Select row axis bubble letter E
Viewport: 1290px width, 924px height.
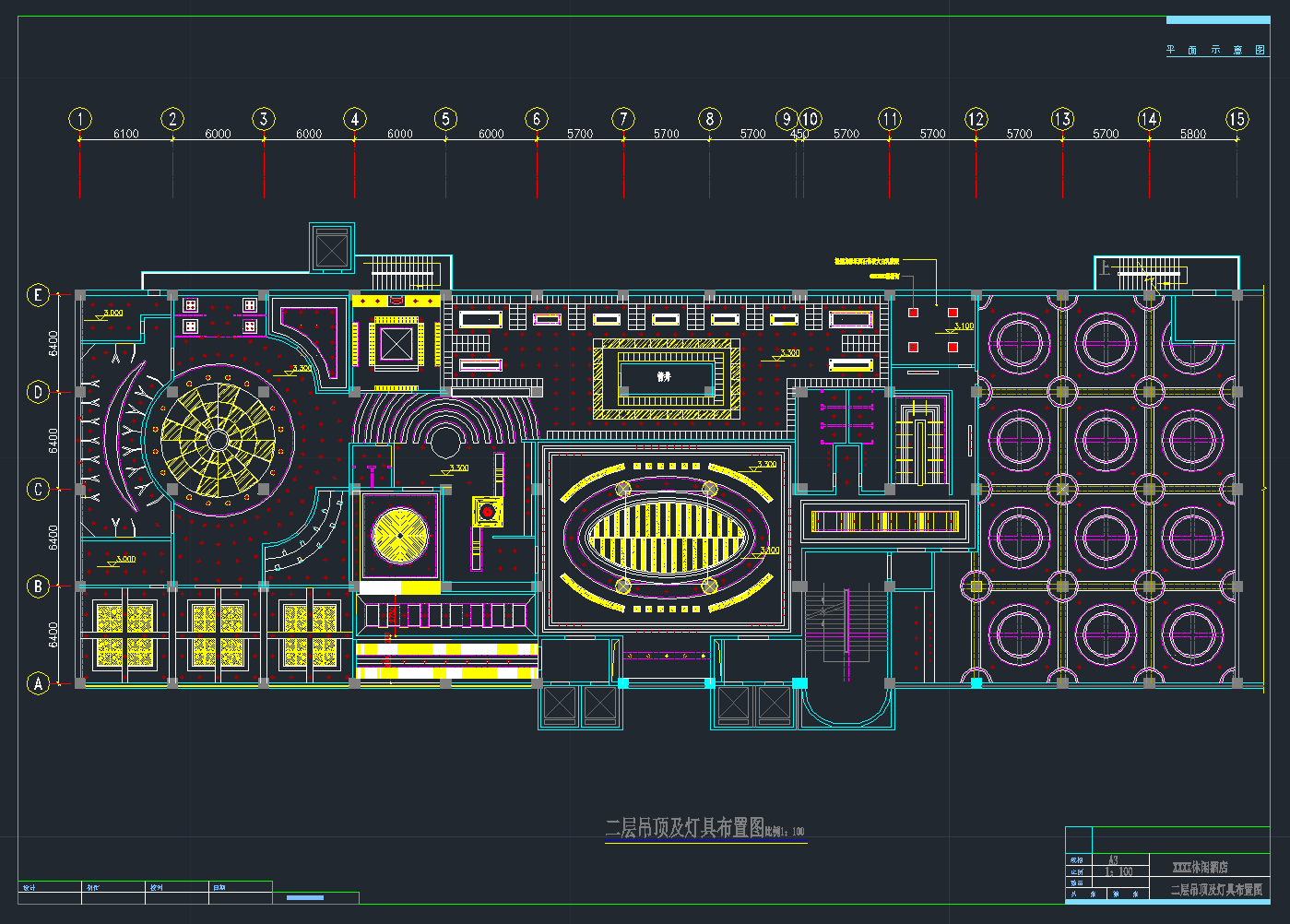point(38,295)
